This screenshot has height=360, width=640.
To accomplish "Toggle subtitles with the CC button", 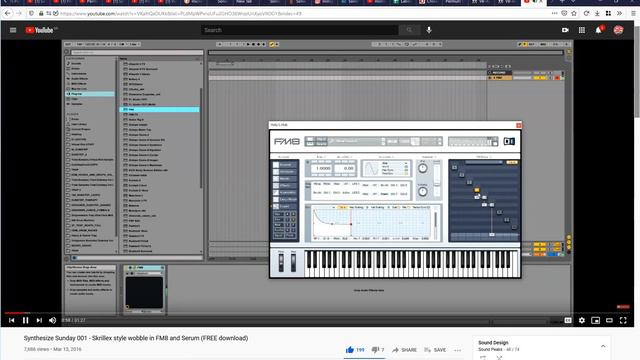I will [568, 320].
